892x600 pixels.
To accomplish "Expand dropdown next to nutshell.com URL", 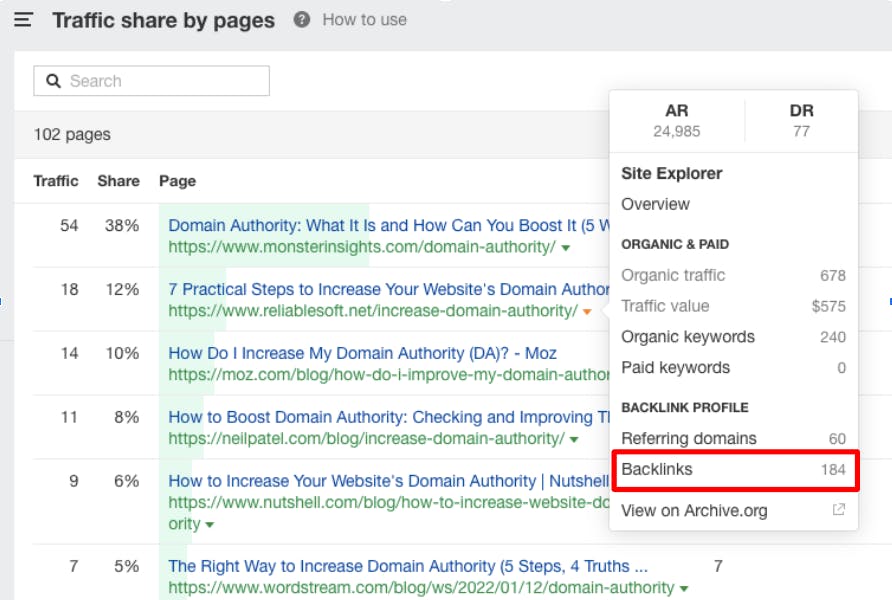I will pyautogui.click(x=210, y=525).
